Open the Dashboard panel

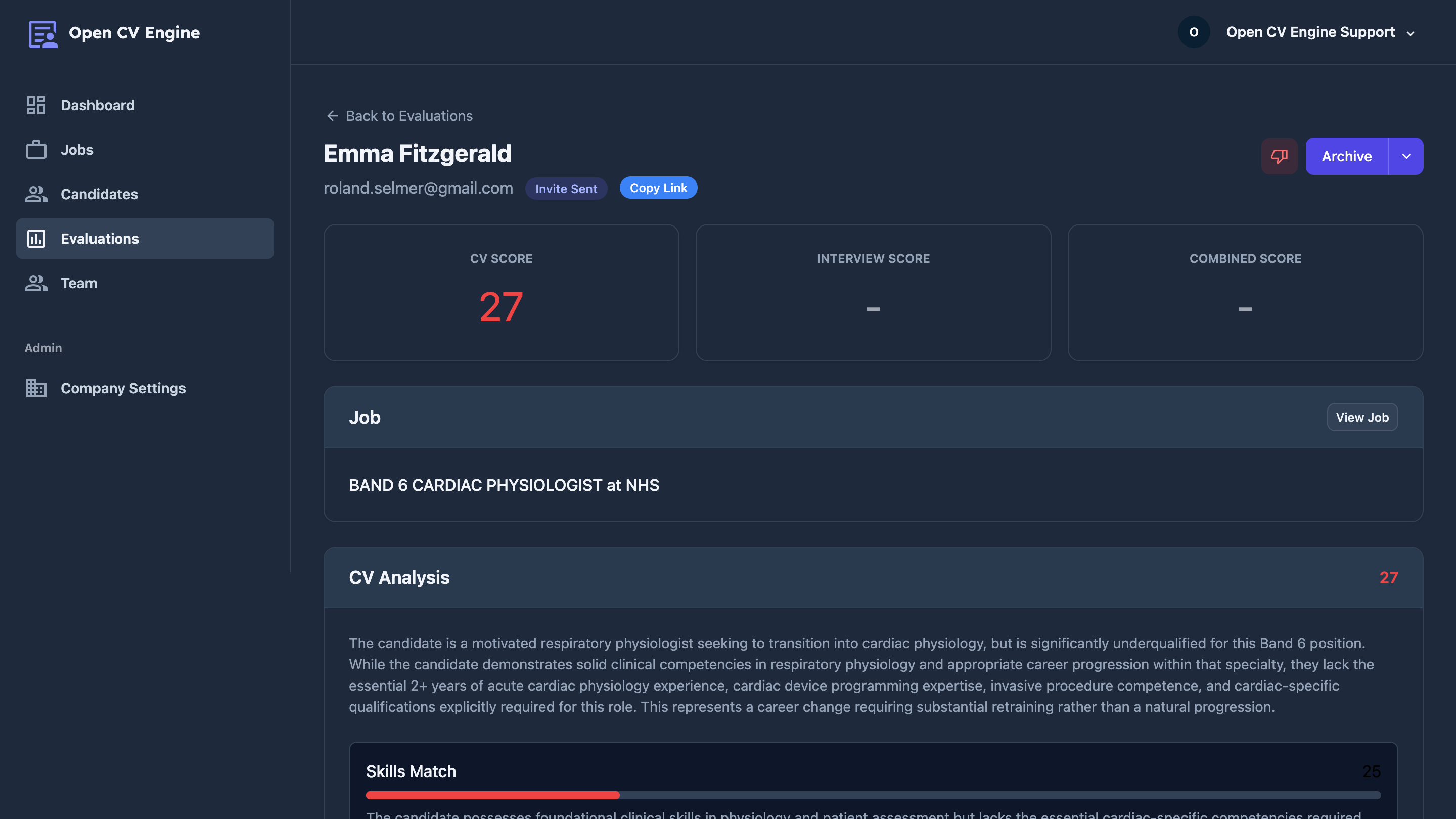pos(97,105)
